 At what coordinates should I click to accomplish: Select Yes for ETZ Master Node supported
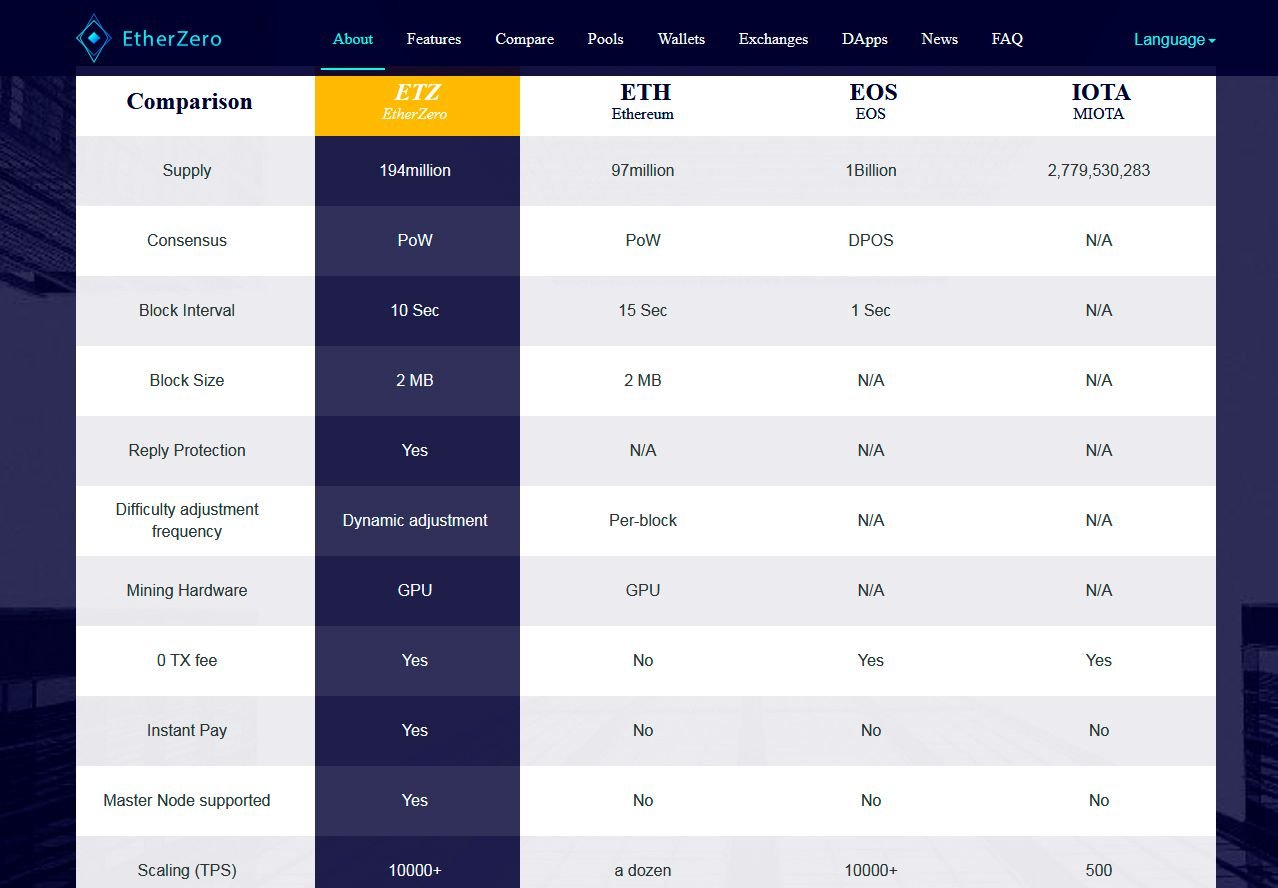pyautogui.click(x=415, y=801)
